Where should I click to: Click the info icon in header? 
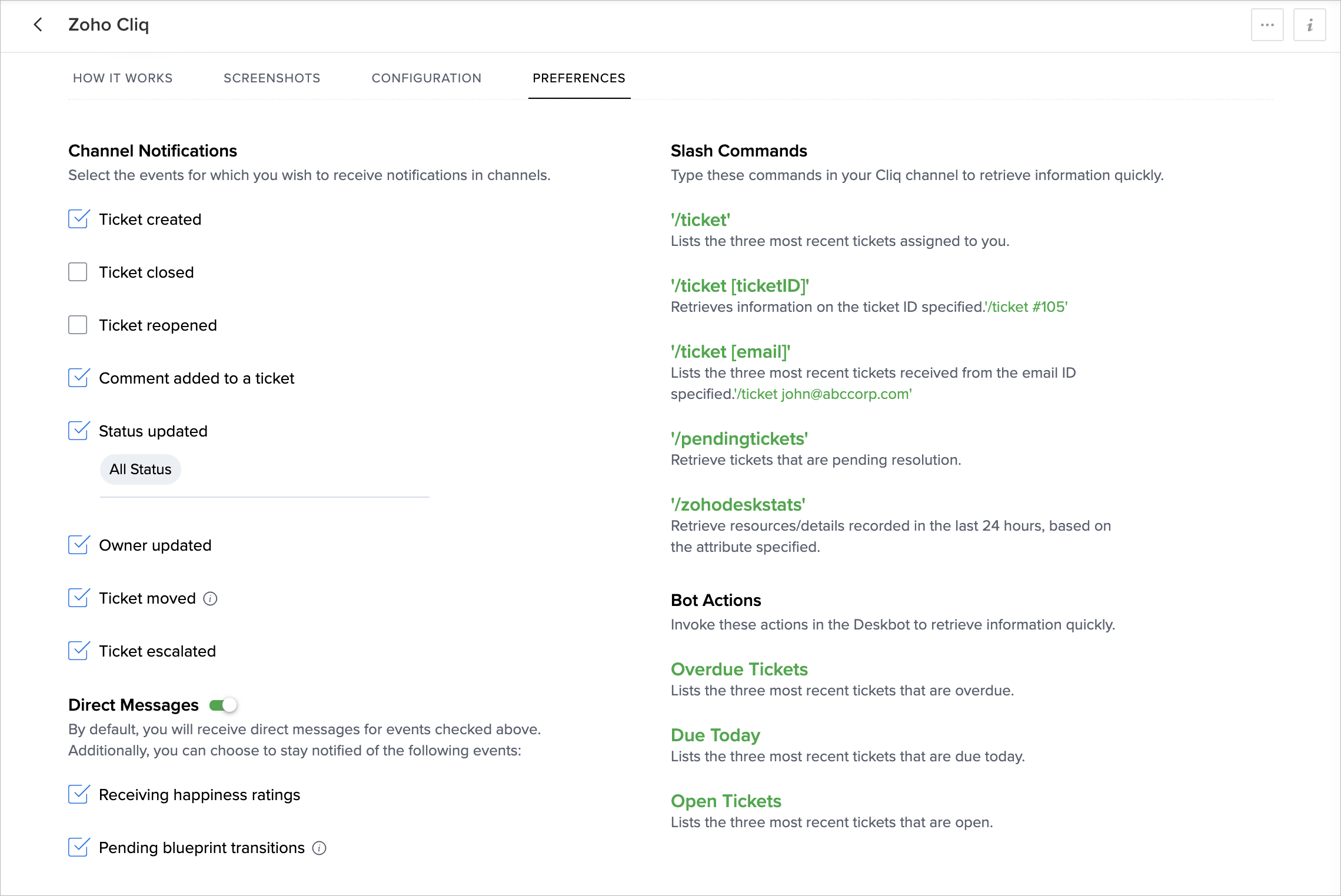[x=1309, y=25]
